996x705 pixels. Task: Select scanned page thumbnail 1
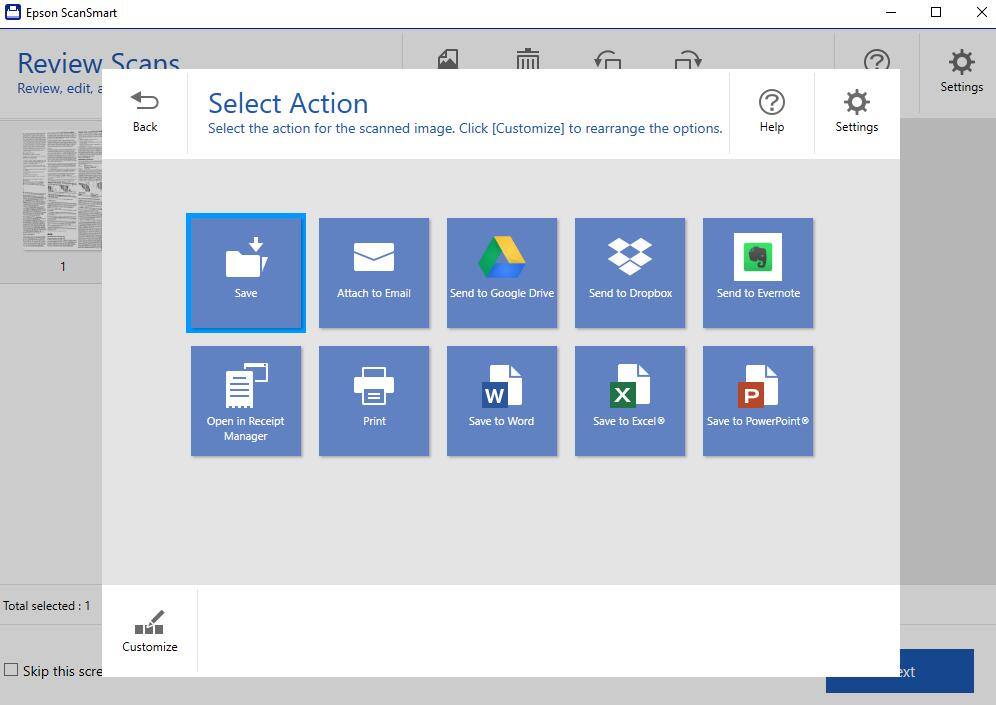click(x=62, y=192)
